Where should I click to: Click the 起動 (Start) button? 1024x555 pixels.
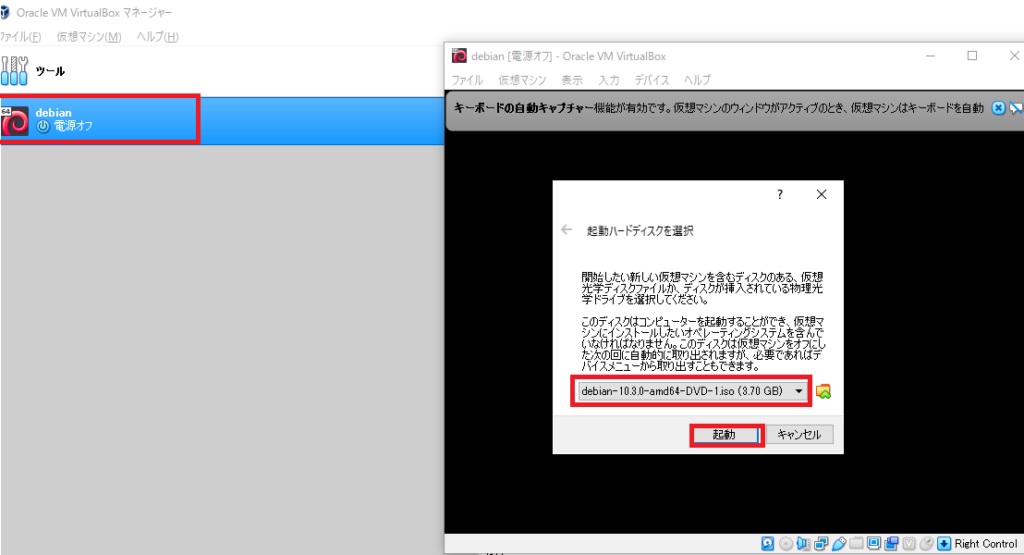click(x=726, y=435)
